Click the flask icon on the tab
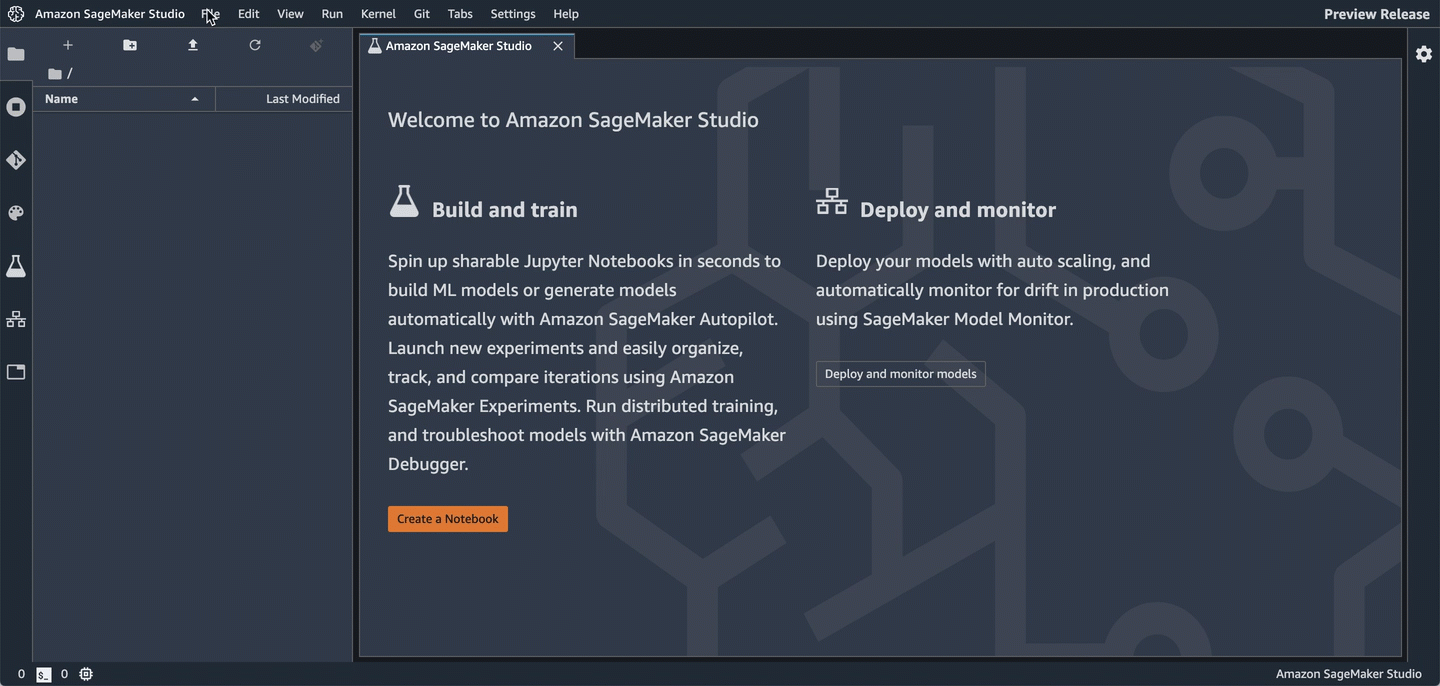This screenshot has width=1440, height=686. tap(375, 46)
